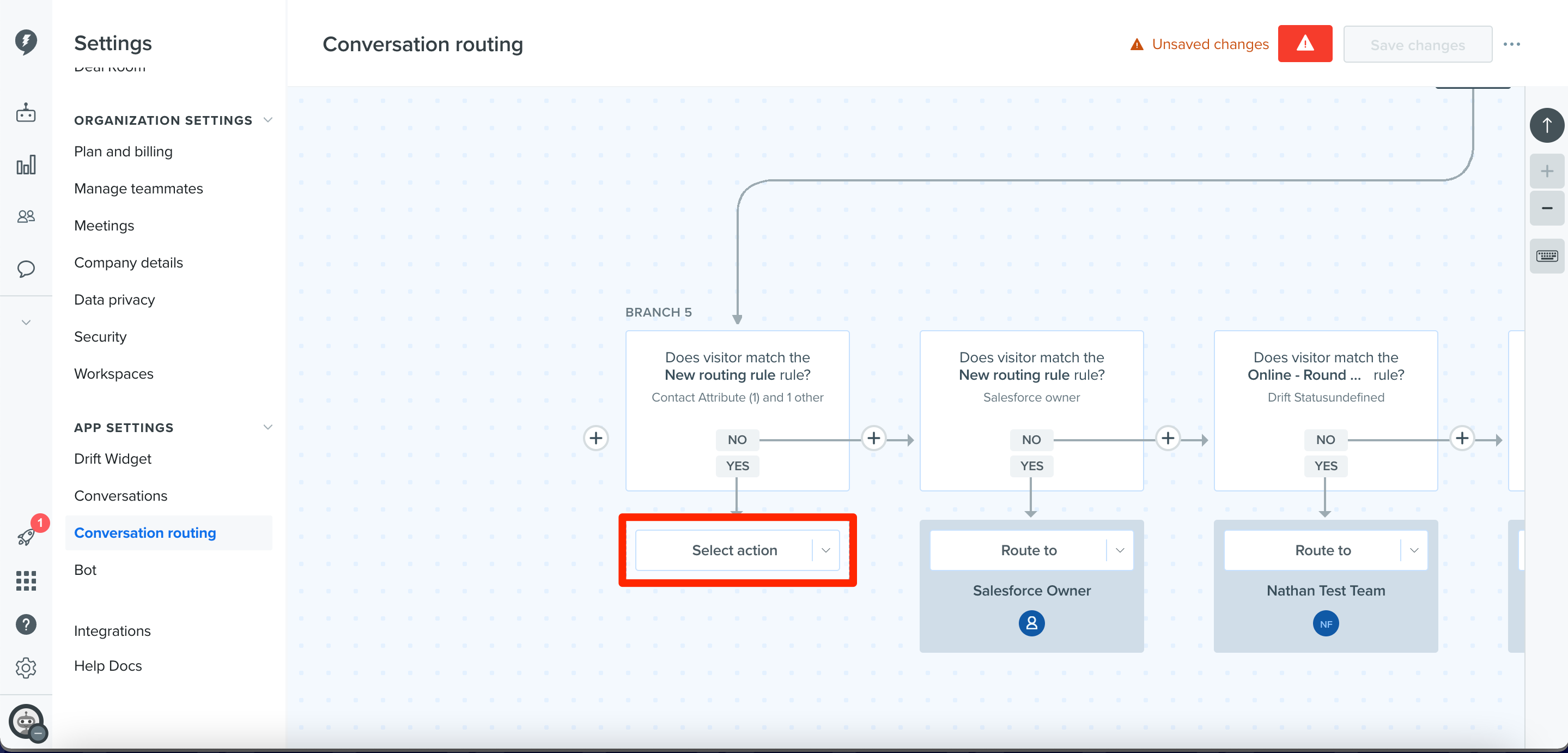Screen dimensions: 1568x753
Task: Click the Drift lightning bolt logo
Action: coord(26,41)
